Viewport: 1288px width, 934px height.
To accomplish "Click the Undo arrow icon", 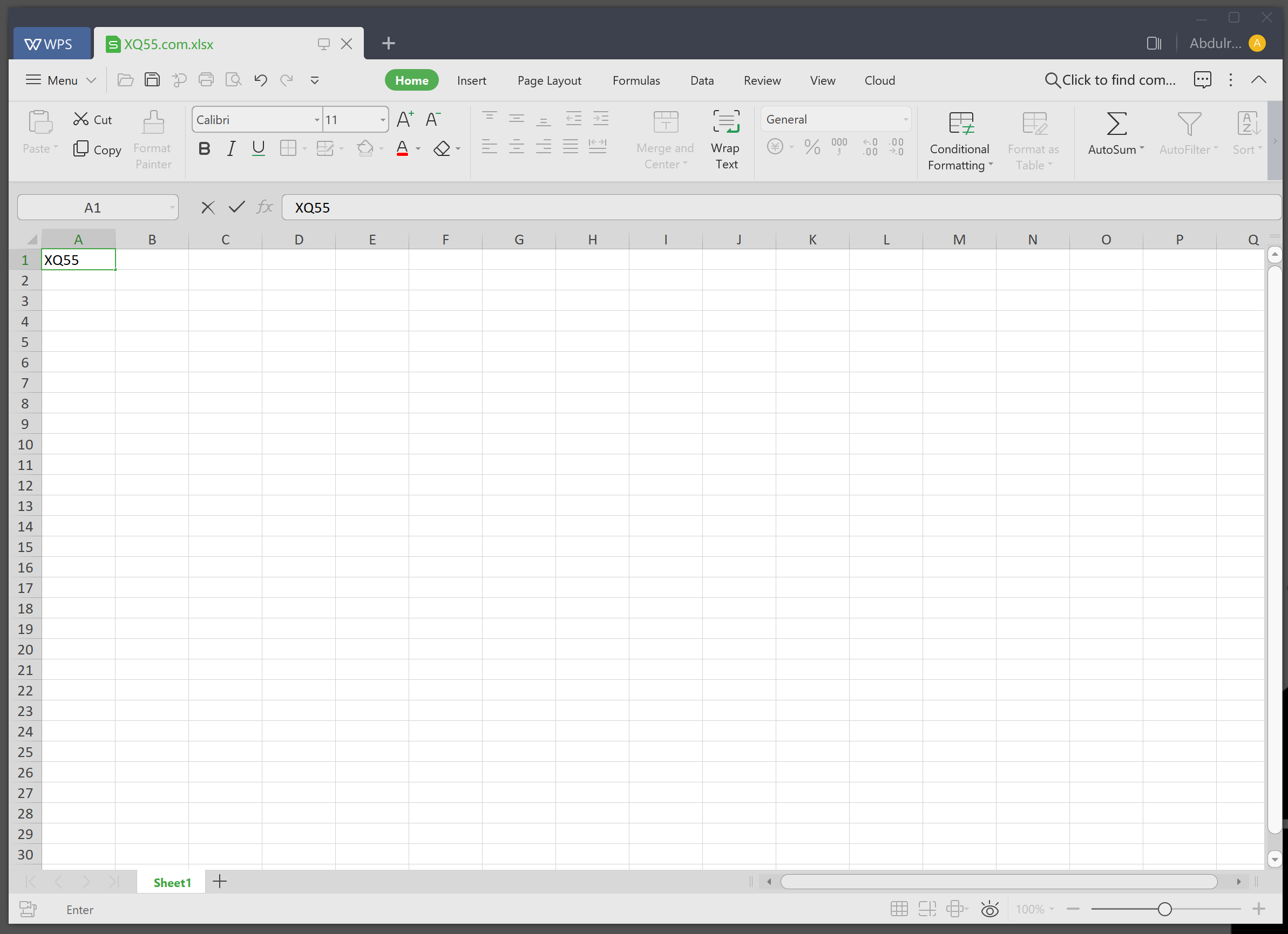I will pos(261,80).
